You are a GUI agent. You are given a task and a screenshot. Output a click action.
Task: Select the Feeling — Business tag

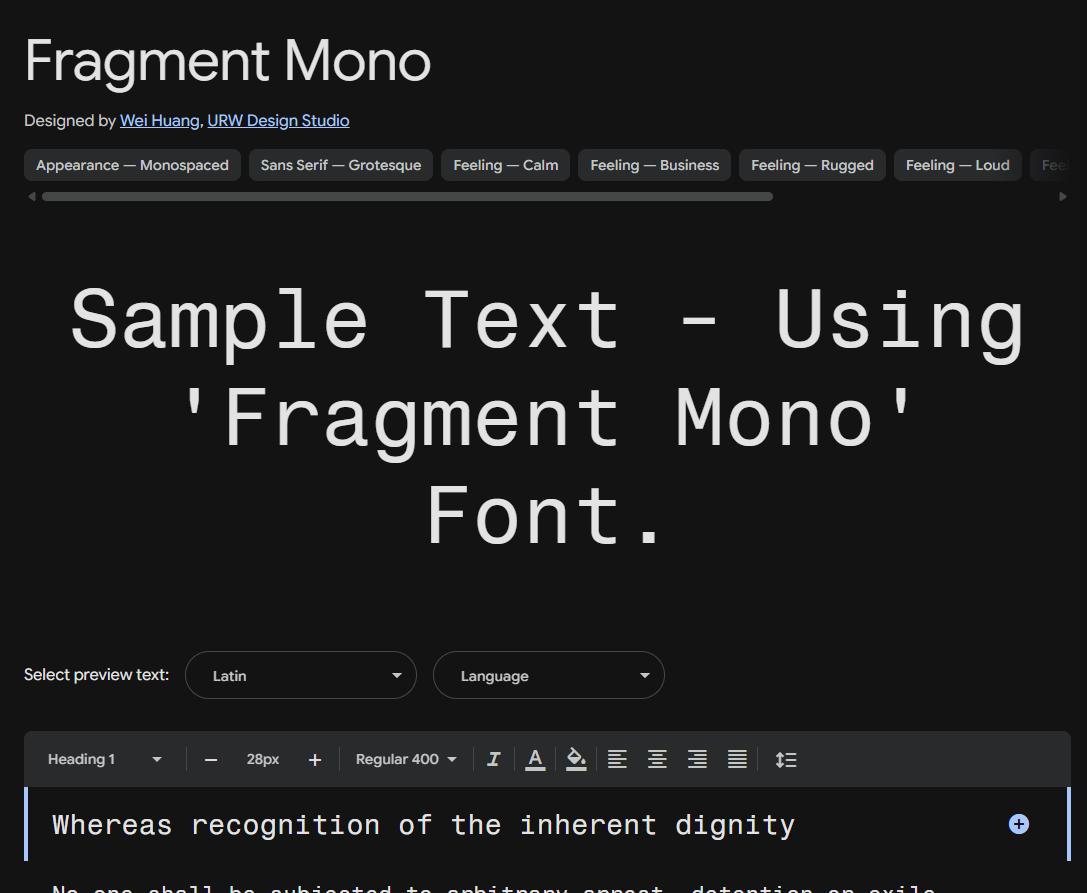point(654,165)
